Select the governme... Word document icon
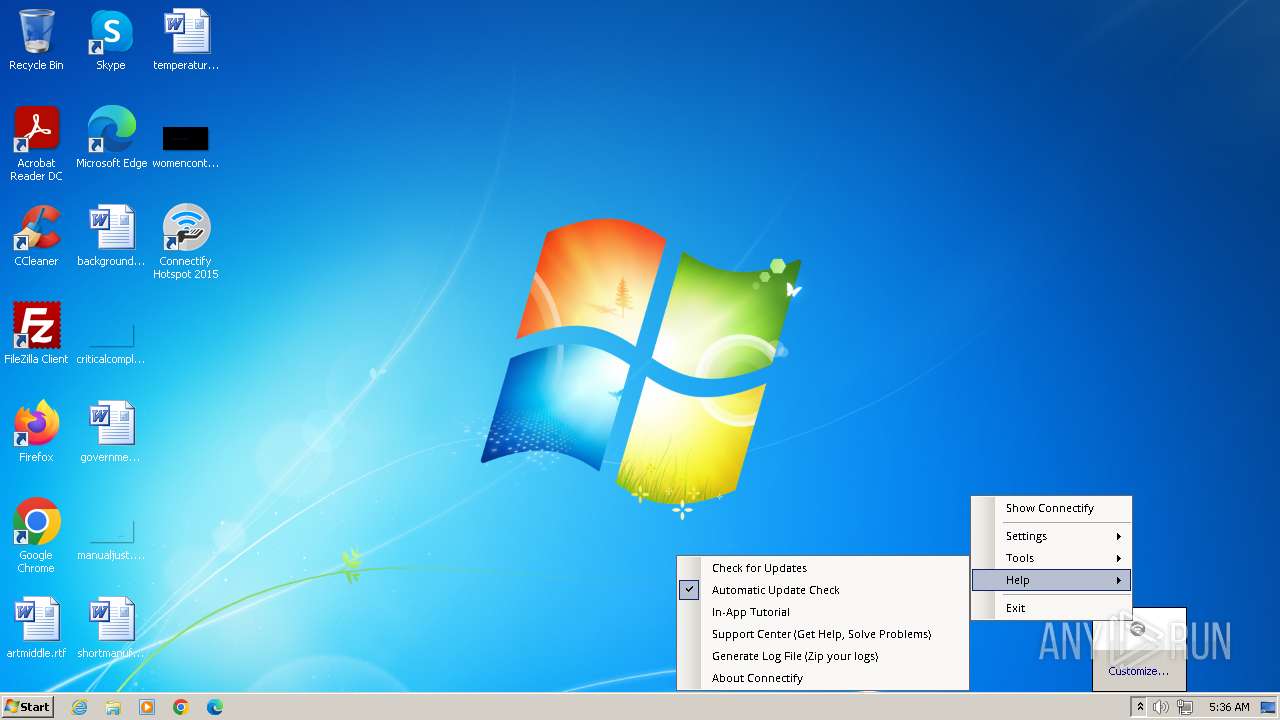This screenshot has height=720, width=1280. (111, 432)
